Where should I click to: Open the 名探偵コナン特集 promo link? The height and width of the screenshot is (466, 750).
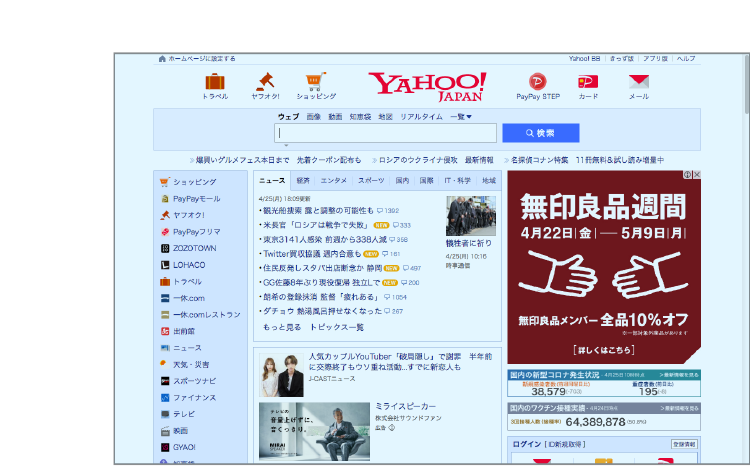587,160
